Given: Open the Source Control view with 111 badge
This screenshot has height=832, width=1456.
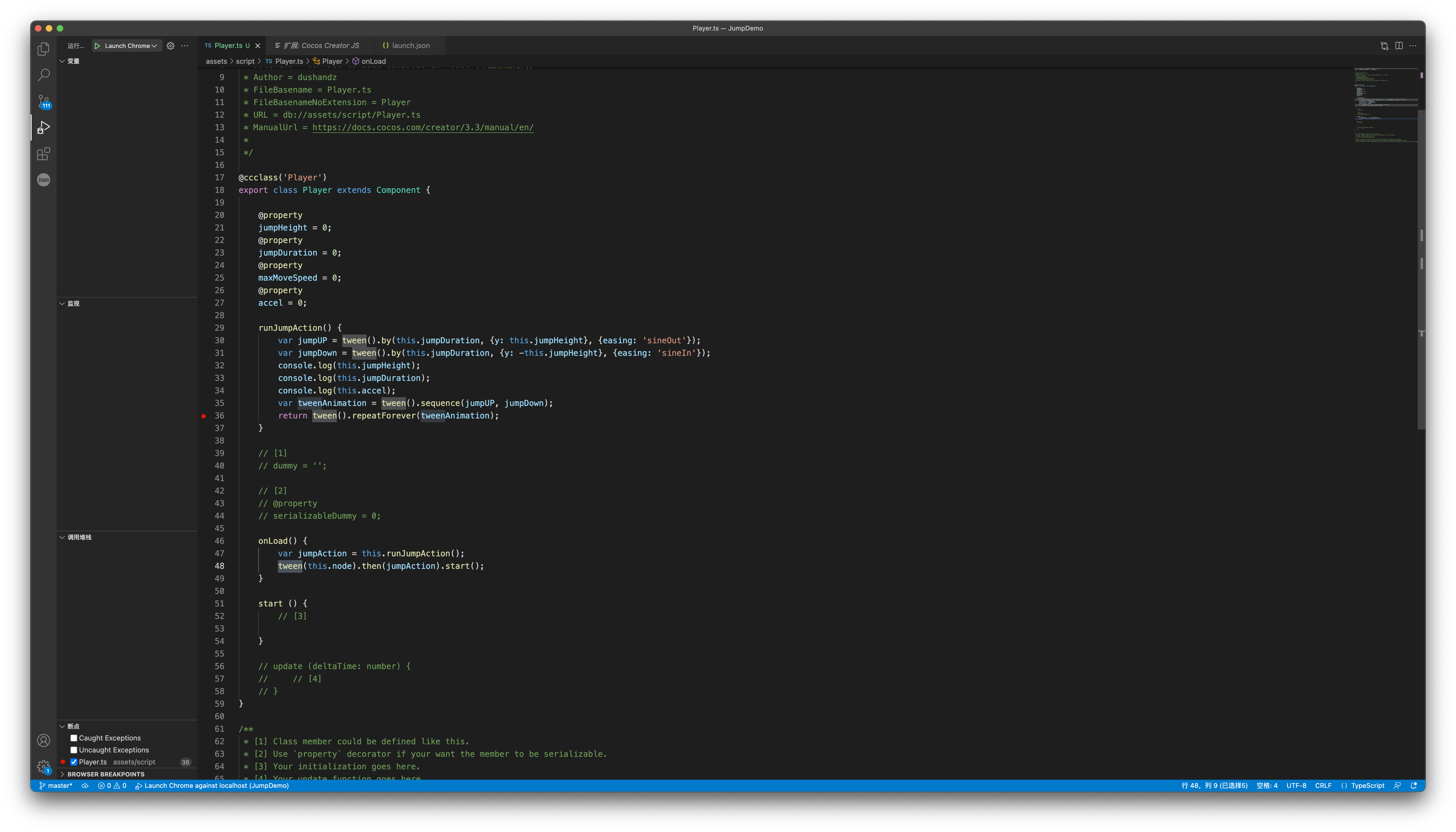Looking at the screenshot, I should pos(43,102).
